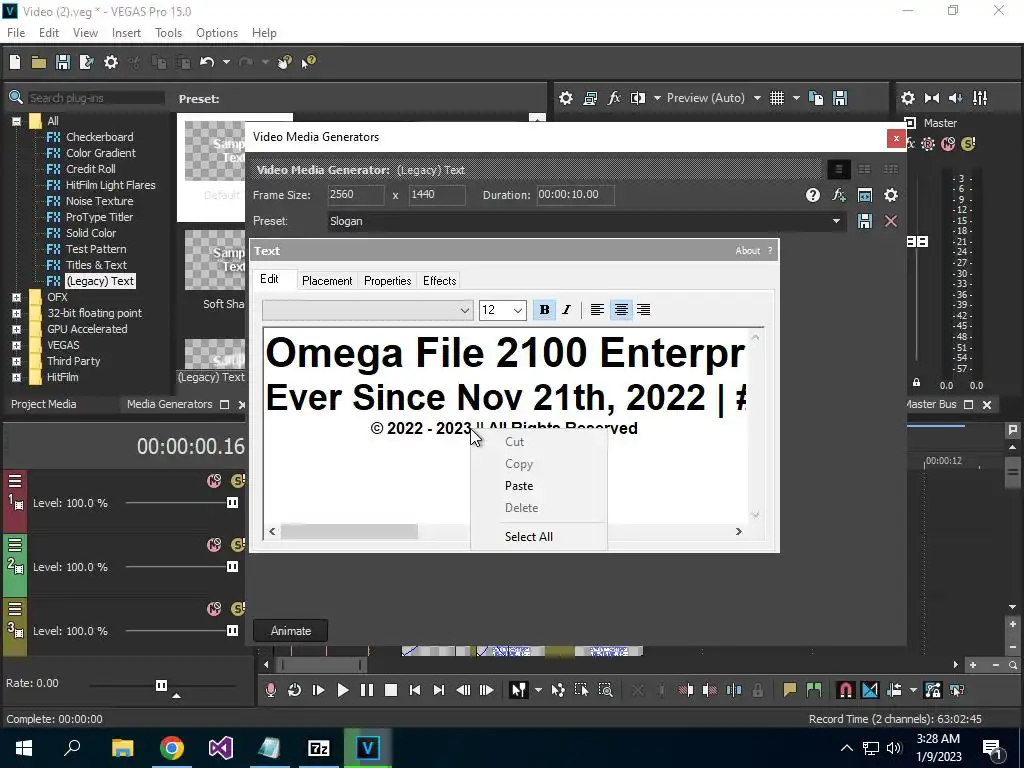This screenshot has height=768, width=1024.
Task: Toggle the Master Bus mute button
Action: point(948,144)
